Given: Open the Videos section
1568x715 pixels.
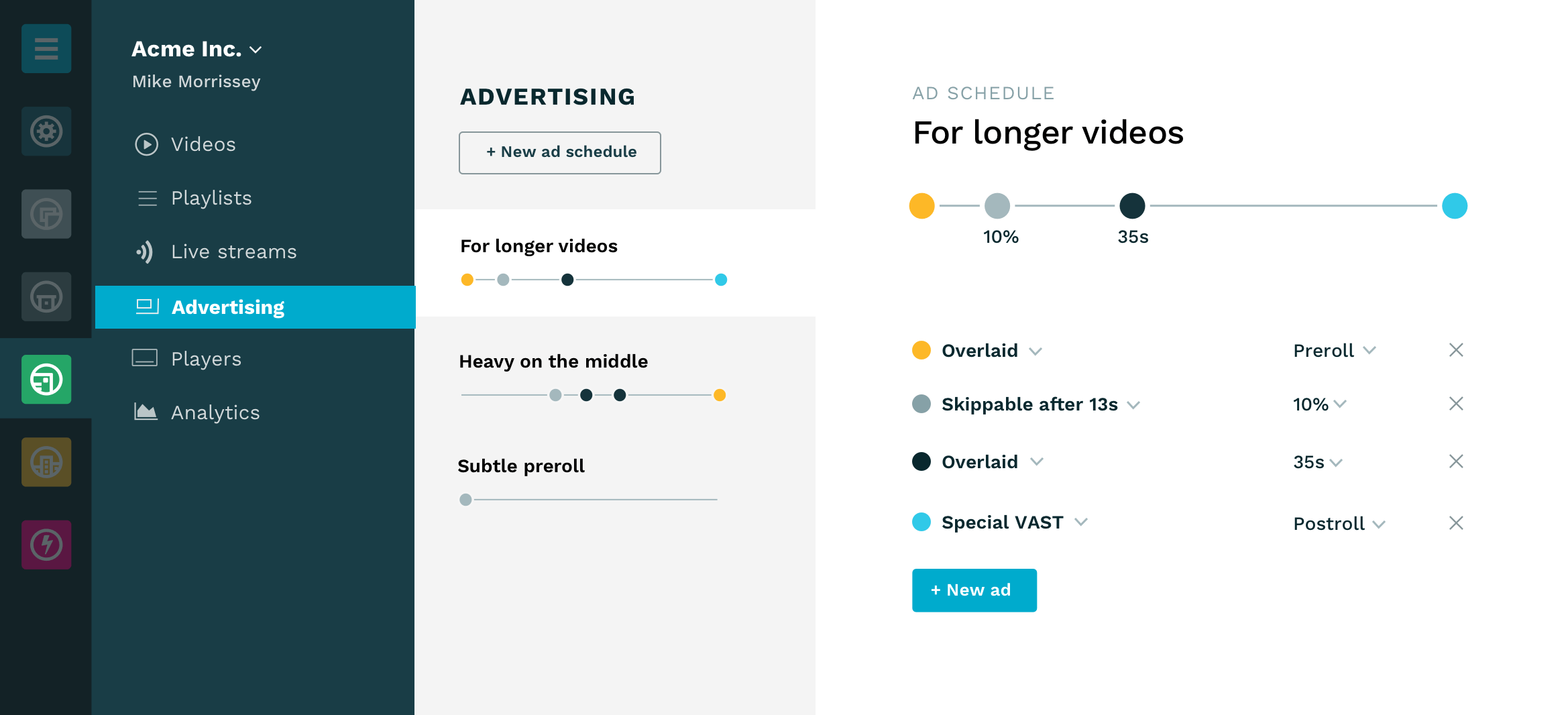Looking at the screenshot, I should 203,144.
